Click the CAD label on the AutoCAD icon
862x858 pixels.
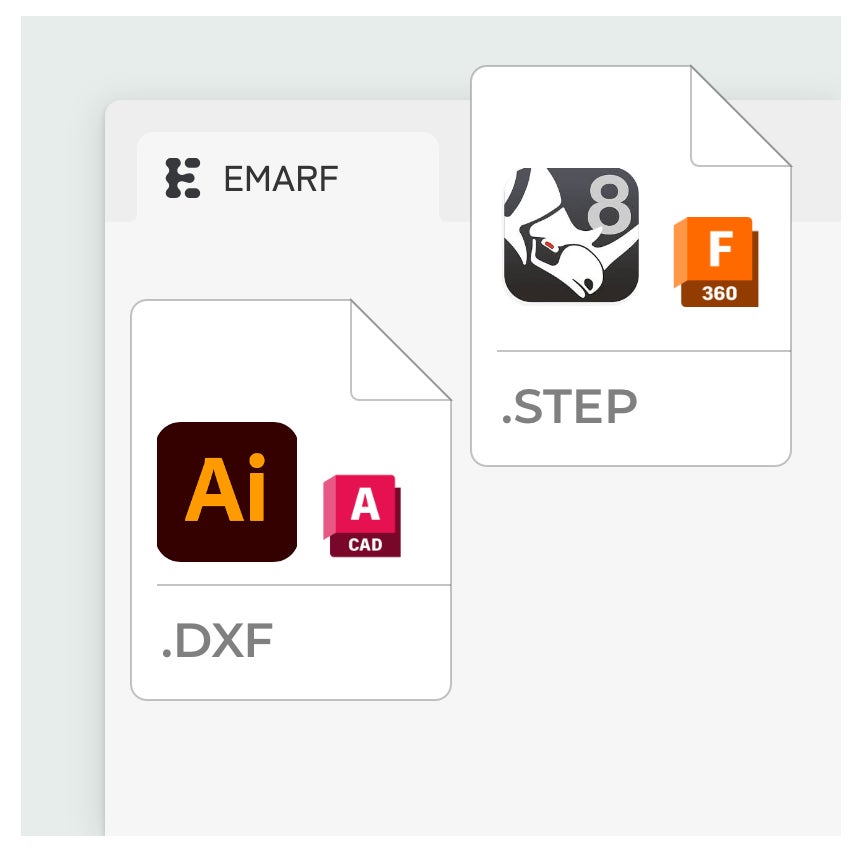365,545
